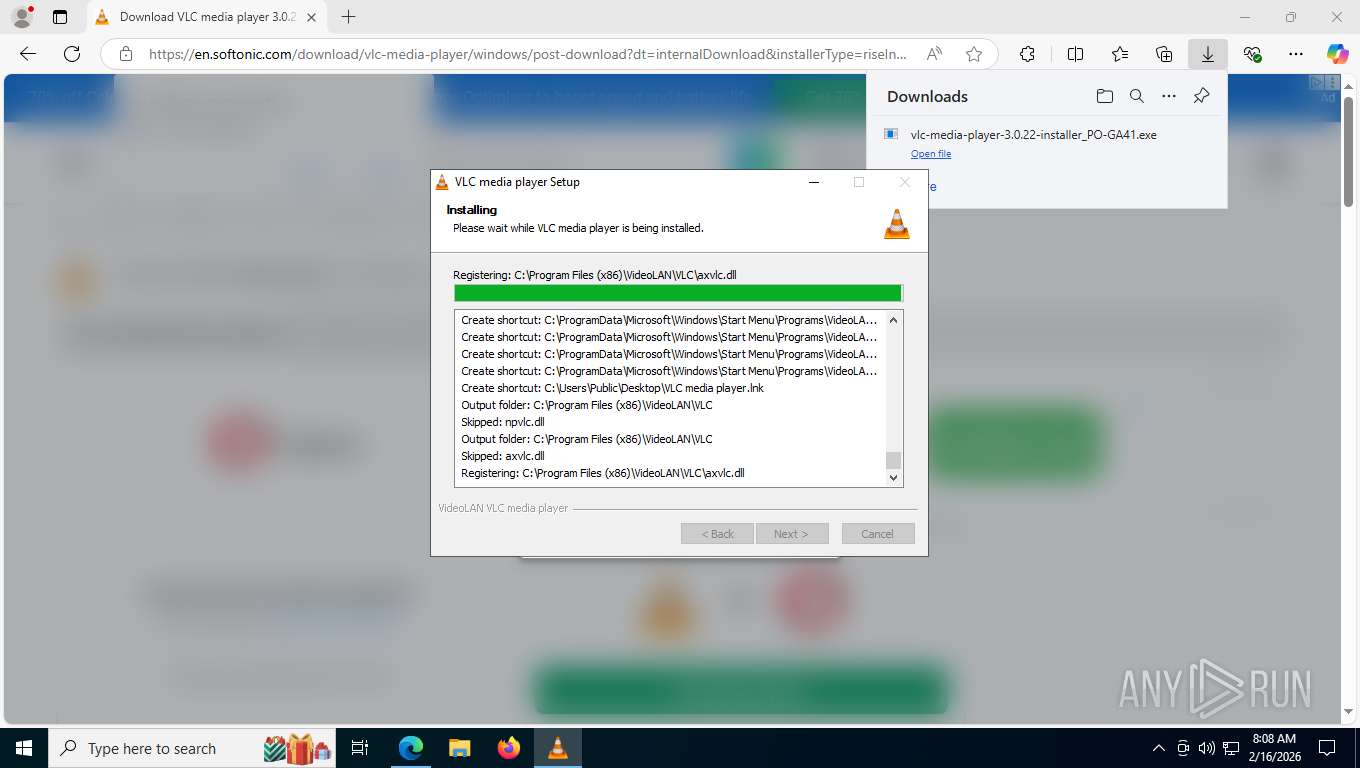Open File Explorer from the taskbar

[x=459, y=748]
